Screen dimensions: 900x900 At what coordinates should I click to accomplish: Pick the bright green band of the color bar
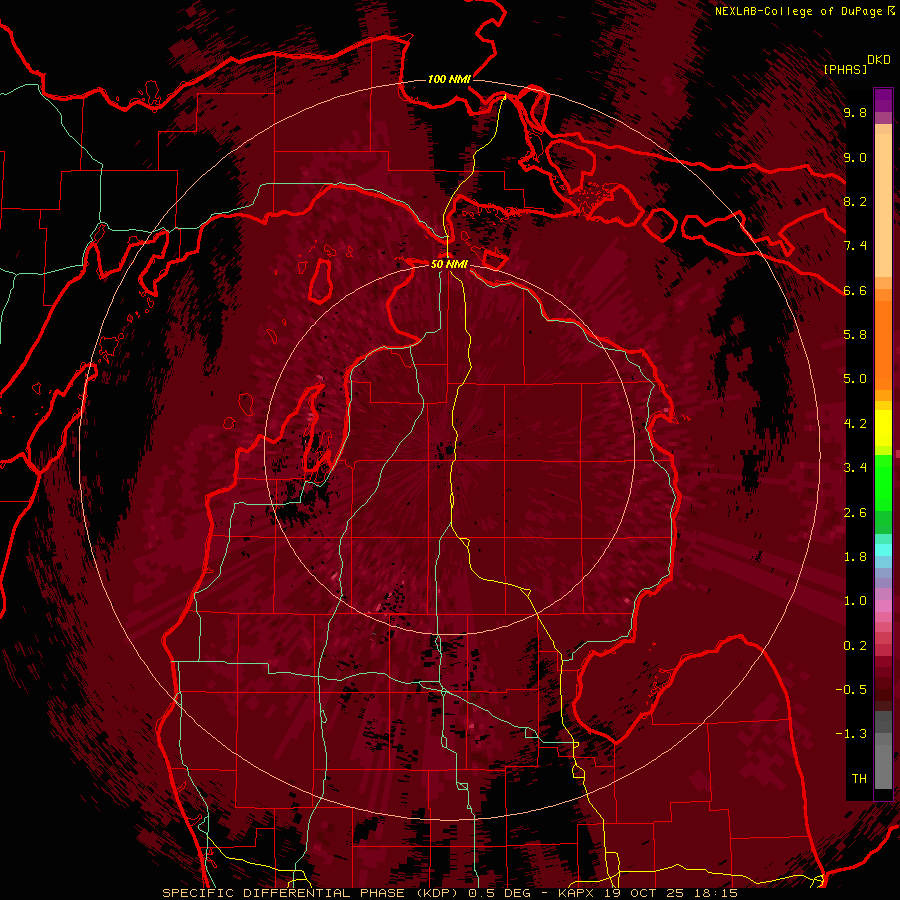[x=883, y=482]
